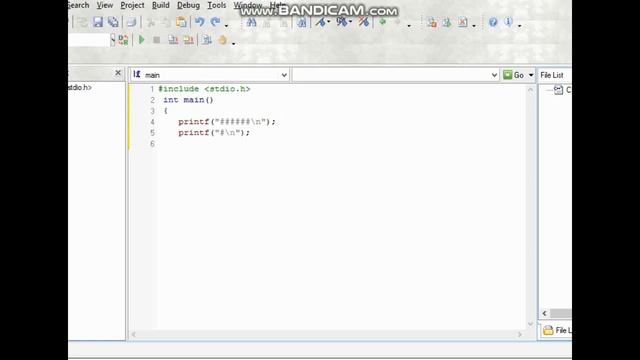Click the Go button
This screenshot has width=640, height=360.
click(x=514, y=75)
